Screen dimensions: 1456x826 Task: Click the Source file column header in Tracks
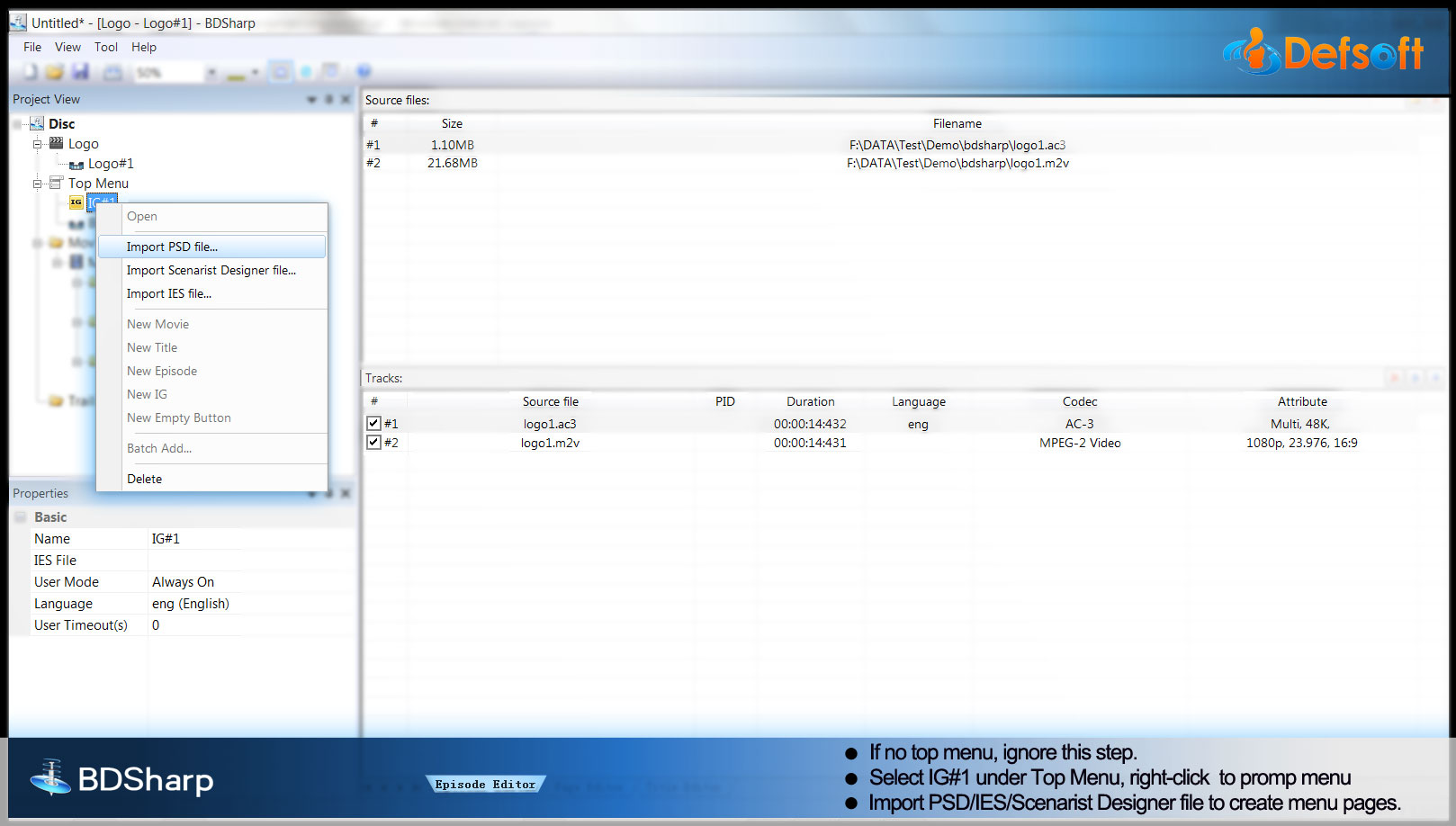click(x=550, y=401)
